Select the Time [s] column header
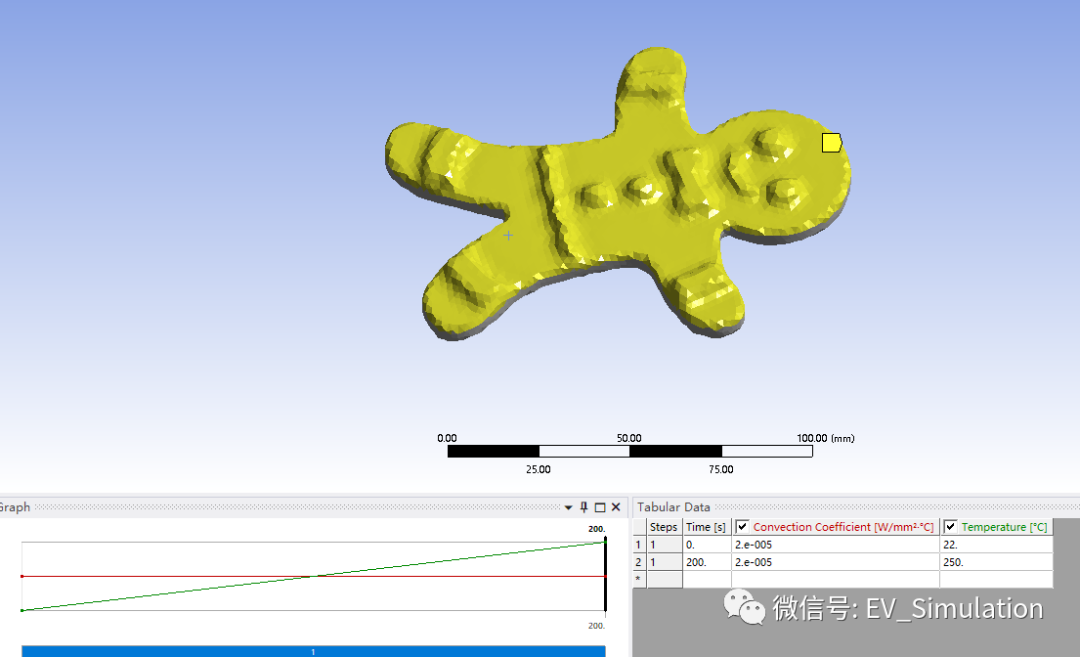Screen dimensions: 1080x657 tap(706, 527)
